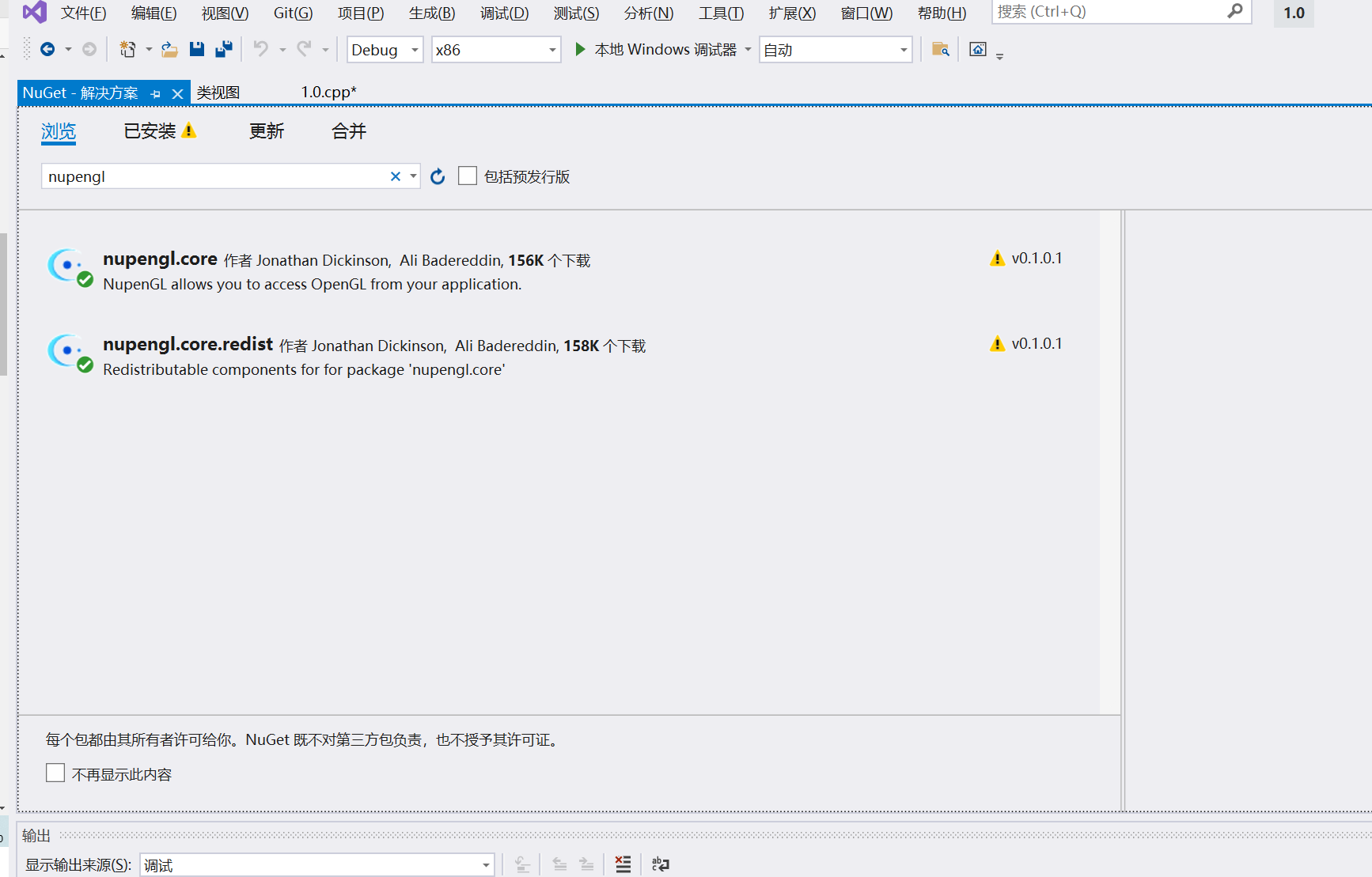Clear all output with the clear-list icon
The width and height of the screenshot is (1372, 877).
pyautogui.click(x=623, y=864)
